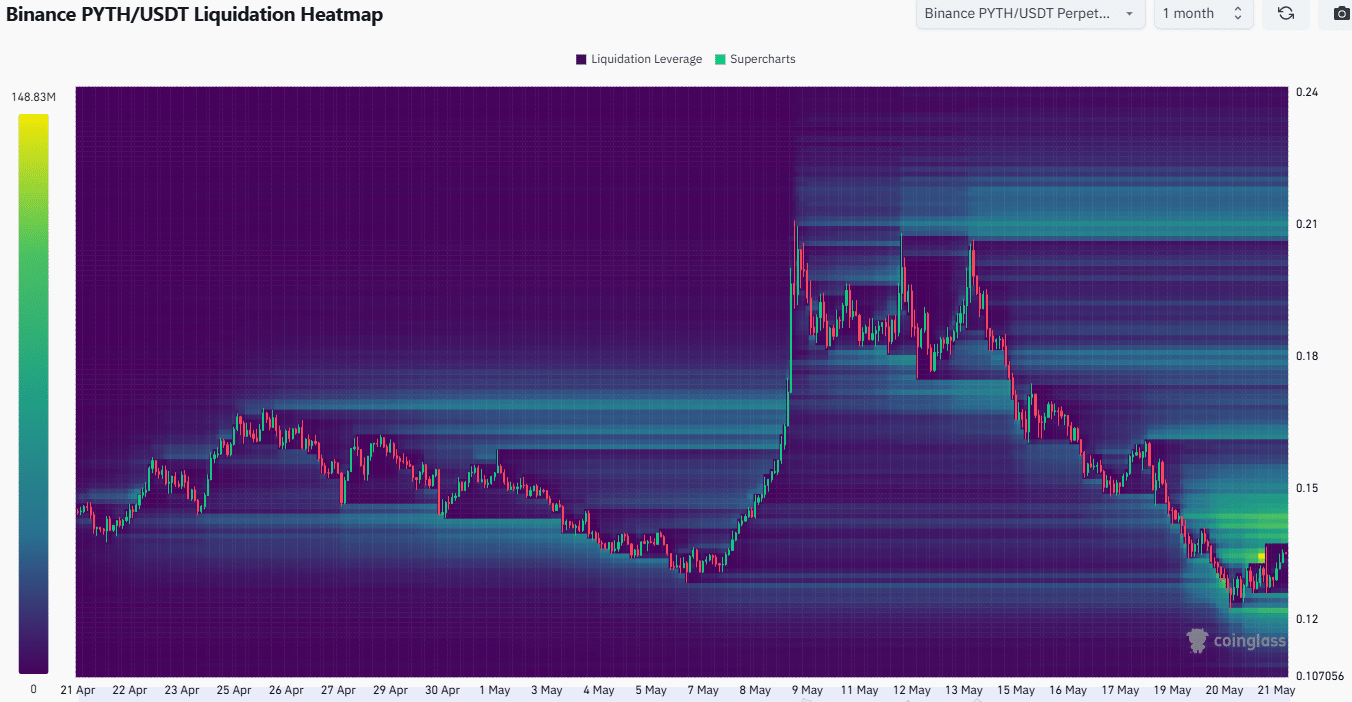This screenshot has height=702, width=1352.
Task: Click the 3 May date axis label
Action: pyautogui.click(x=546, y=690)
